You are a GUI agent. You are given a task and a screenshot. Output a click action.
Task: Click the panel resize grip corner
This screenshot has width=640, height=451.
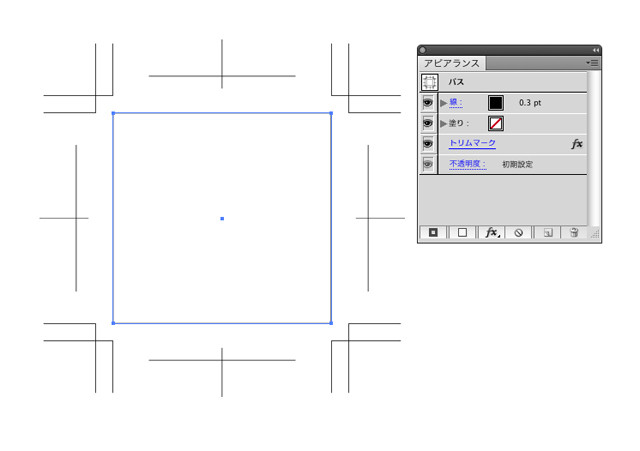[x=595, y=234]
